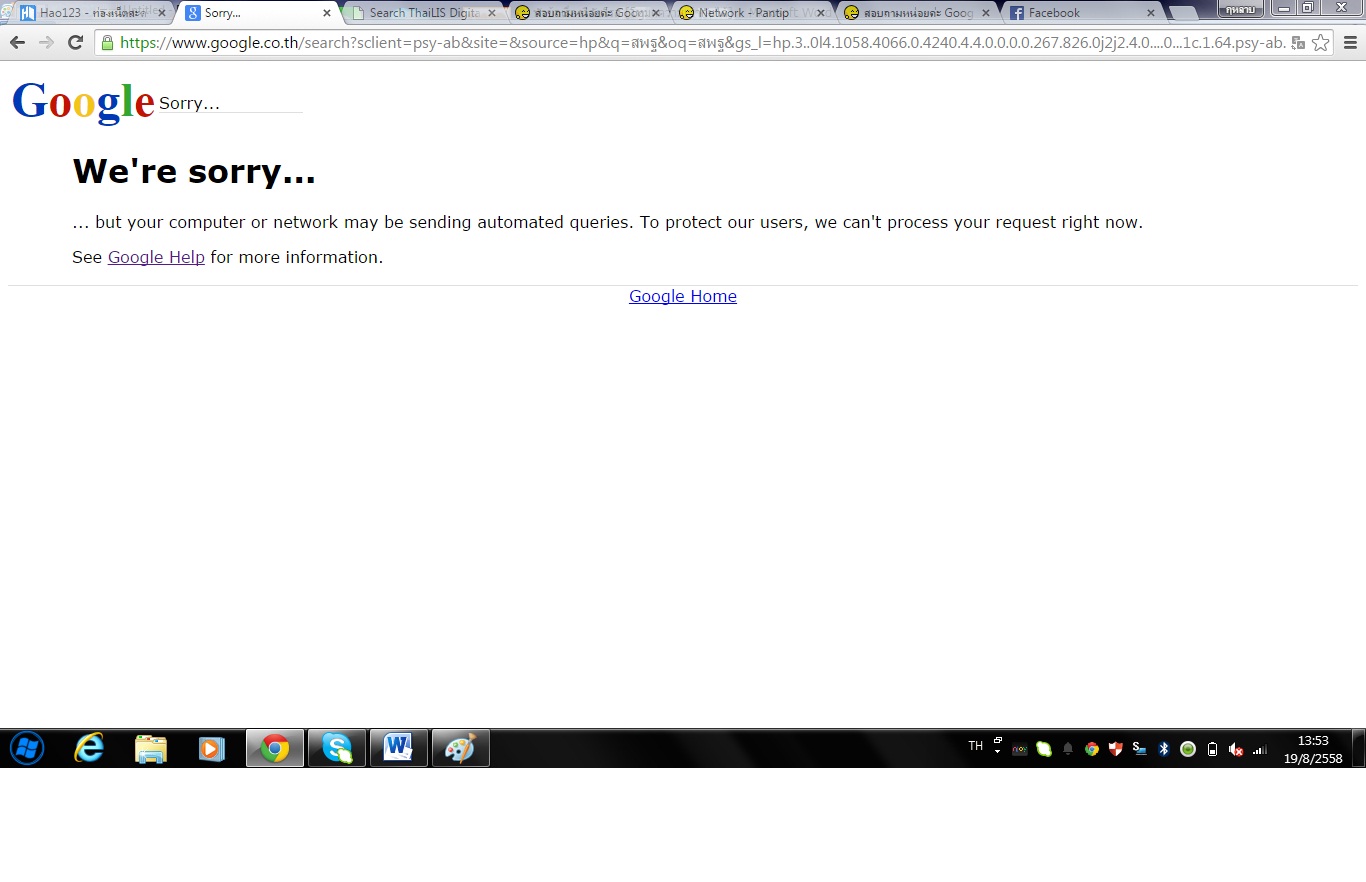Open Windows Explorer folder icon in taskbar
This screenshot has width=1366, height=882.
(151, 748)
